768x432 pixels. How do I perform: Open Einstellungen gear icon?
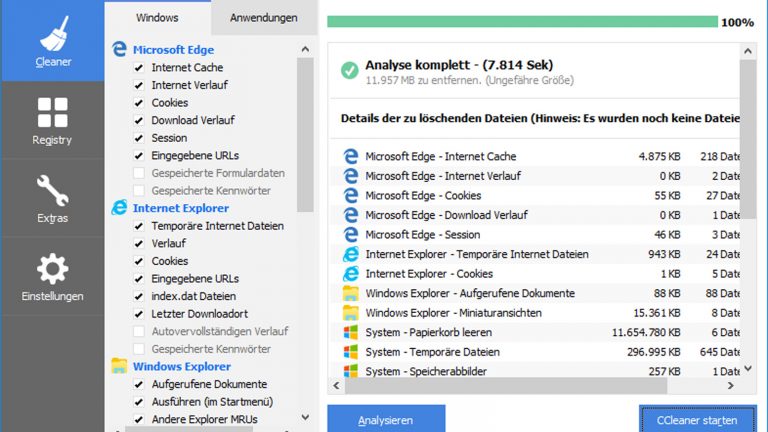[x=52, y=268]
